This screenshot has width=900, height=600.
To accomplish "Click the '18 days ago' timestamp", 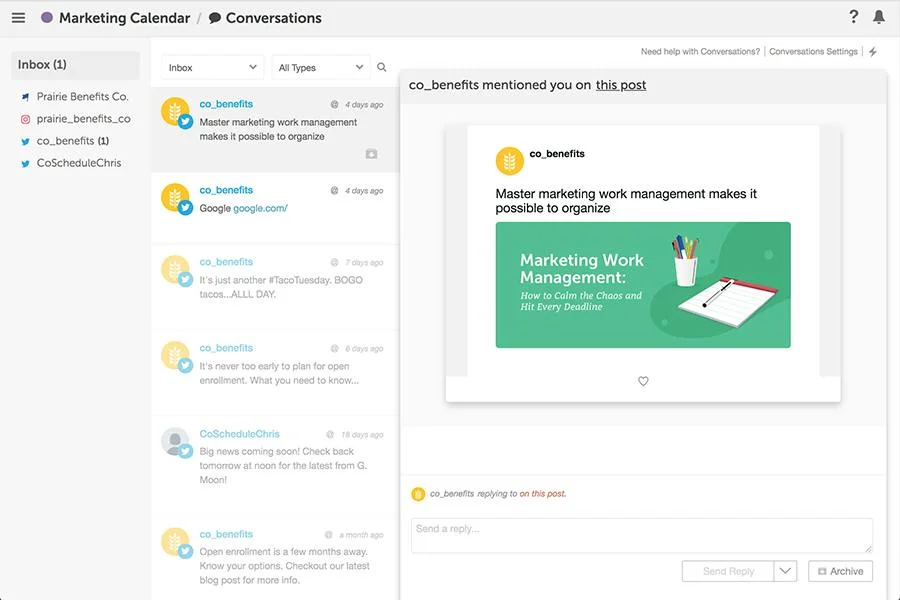I will point(362,435).
